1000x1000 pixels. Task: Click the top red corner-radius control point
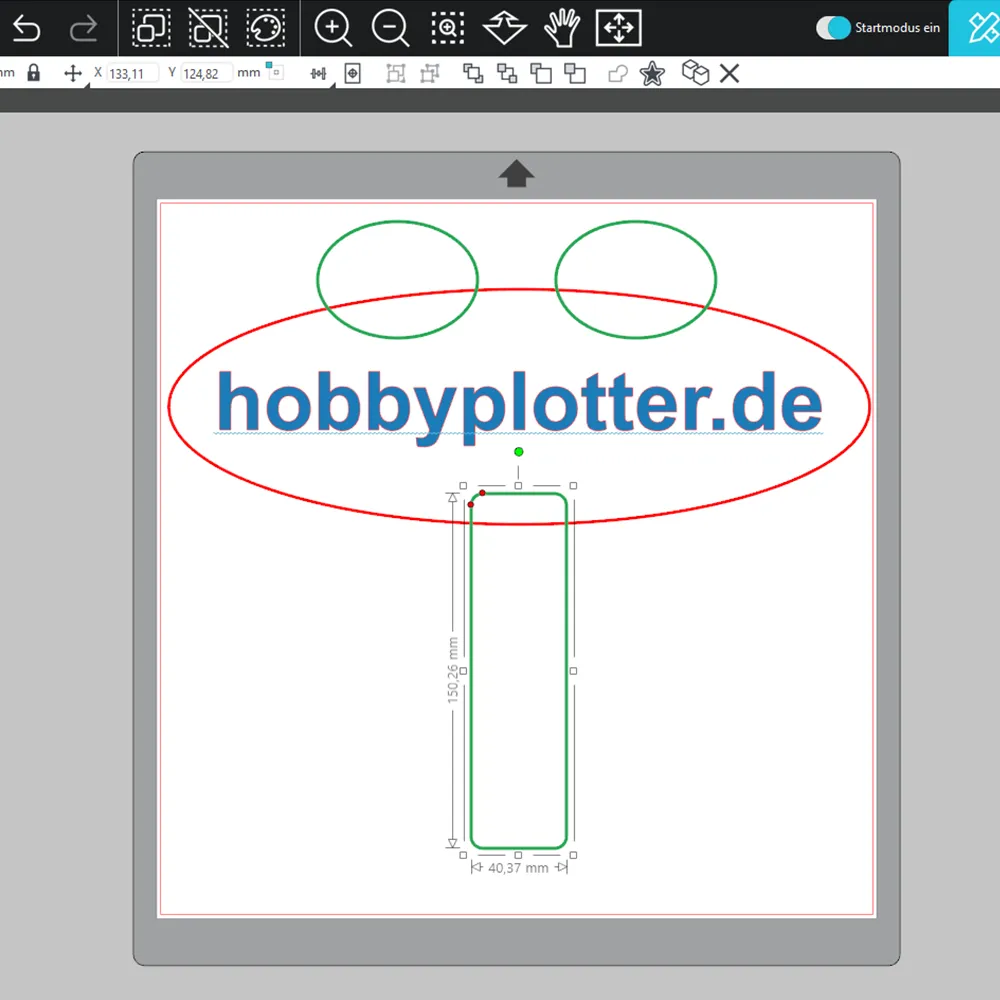483,493
